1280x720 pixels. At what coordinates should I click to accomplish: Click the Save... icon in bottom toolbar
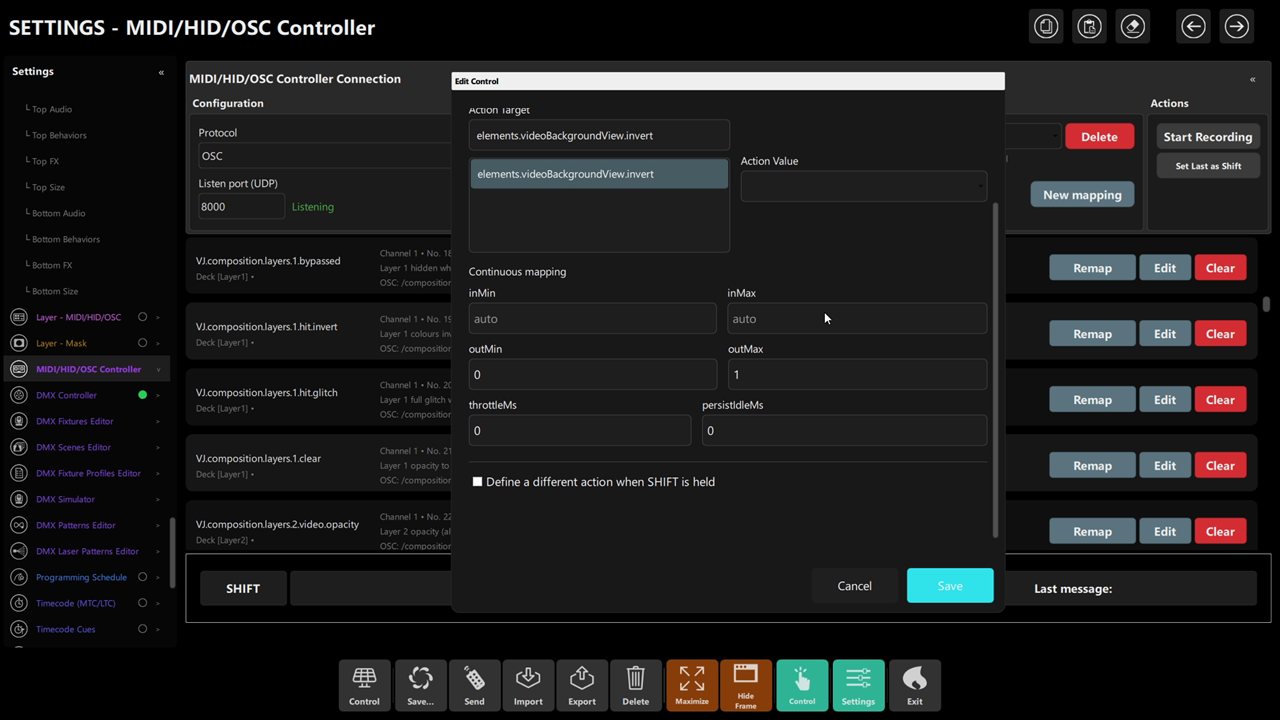click(x=420, y=685)
